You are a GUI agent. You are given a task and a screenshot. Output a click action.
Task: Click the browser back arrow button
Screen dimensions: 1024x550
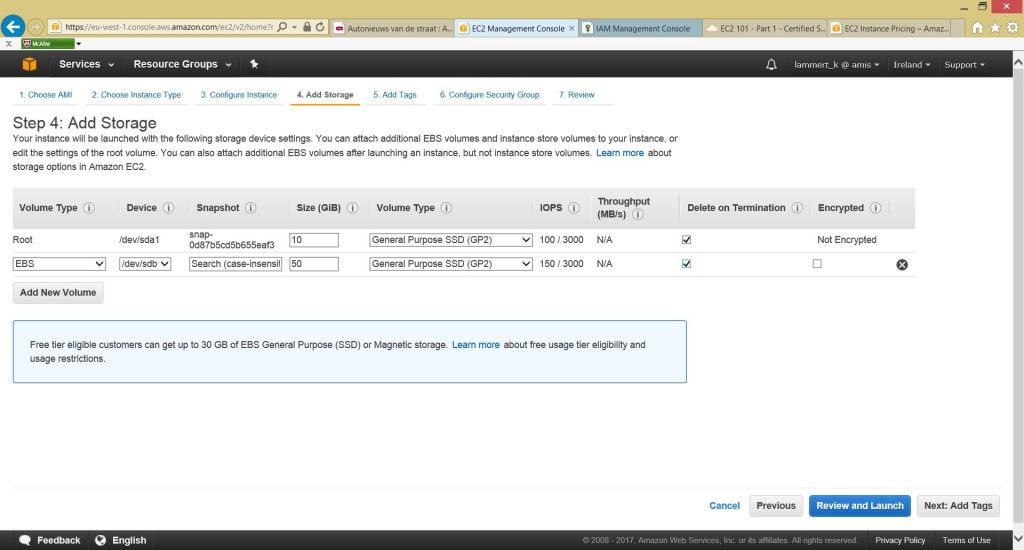[x=14, y=27]
